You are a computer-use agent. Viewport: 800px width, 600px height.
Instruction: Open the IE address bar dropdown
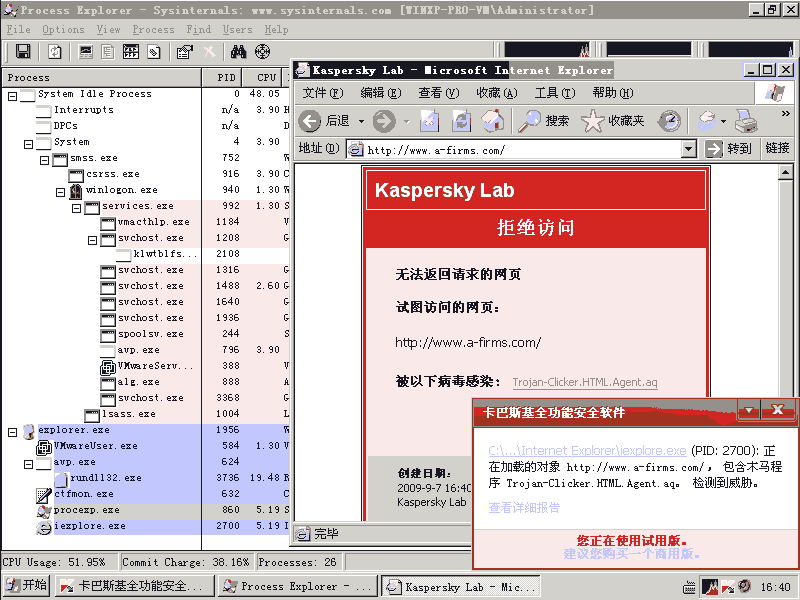tap(689, 149)
